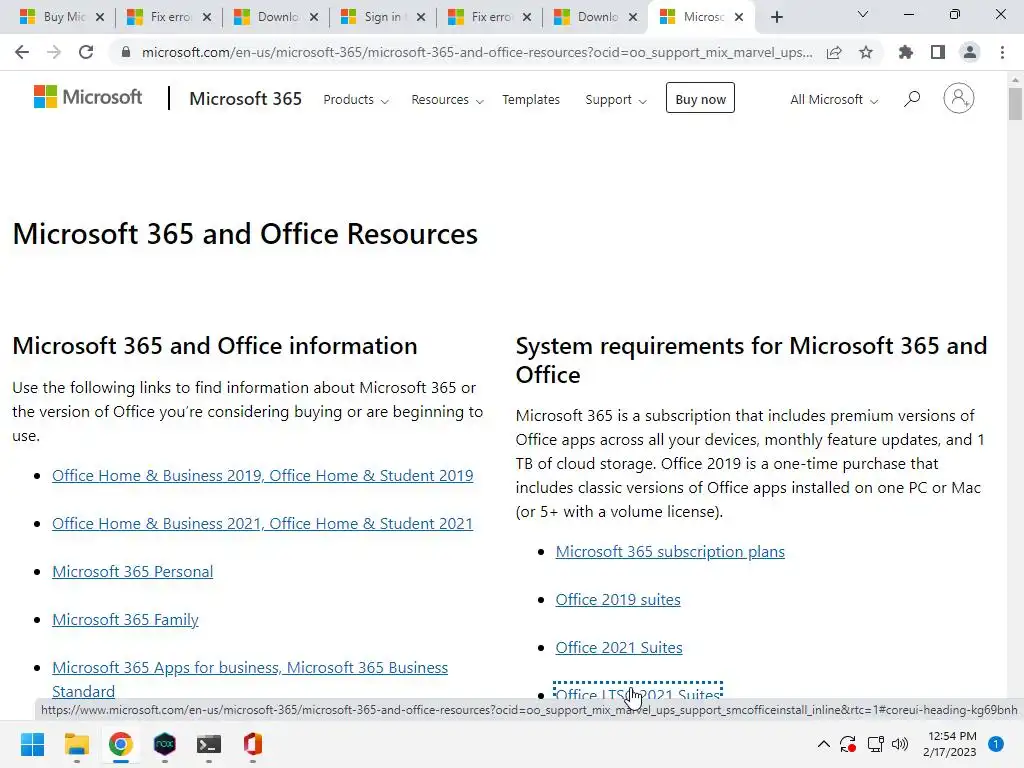Open Chrome's three-dot menu

click(1002, 52)
